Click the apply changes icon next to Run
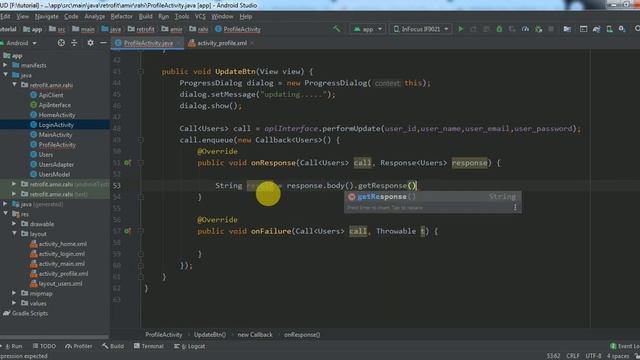 click(x=473, y=29)
